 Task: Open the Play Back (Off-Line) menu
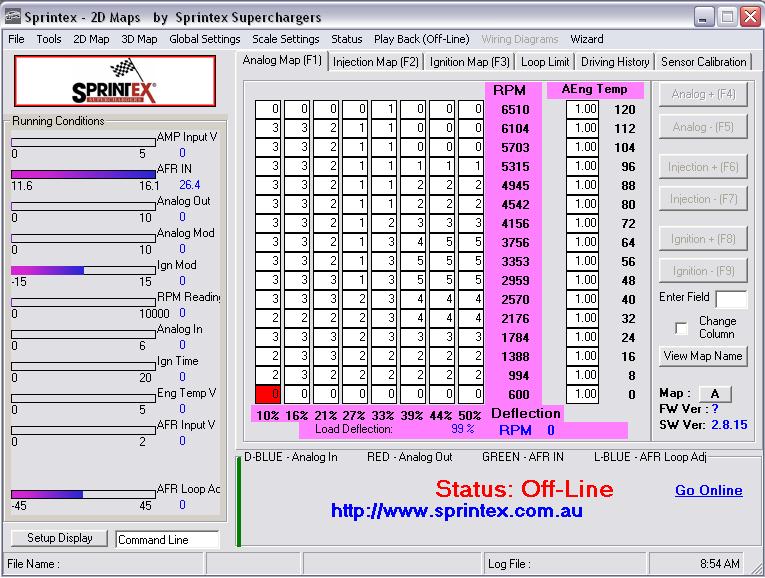(421, 39)
